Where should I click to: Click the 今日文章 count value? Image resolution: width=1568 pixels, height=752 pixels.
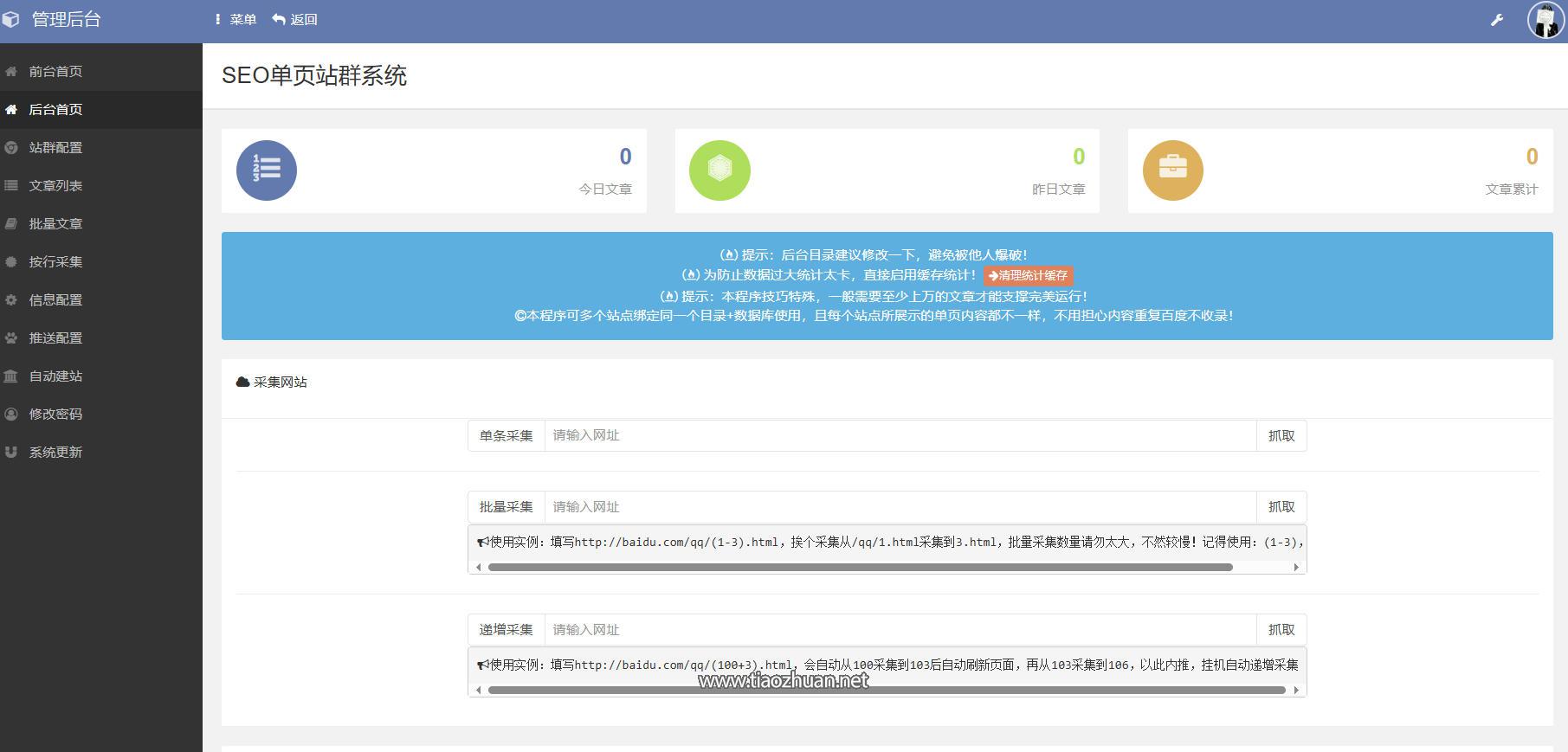click(625, 157)
